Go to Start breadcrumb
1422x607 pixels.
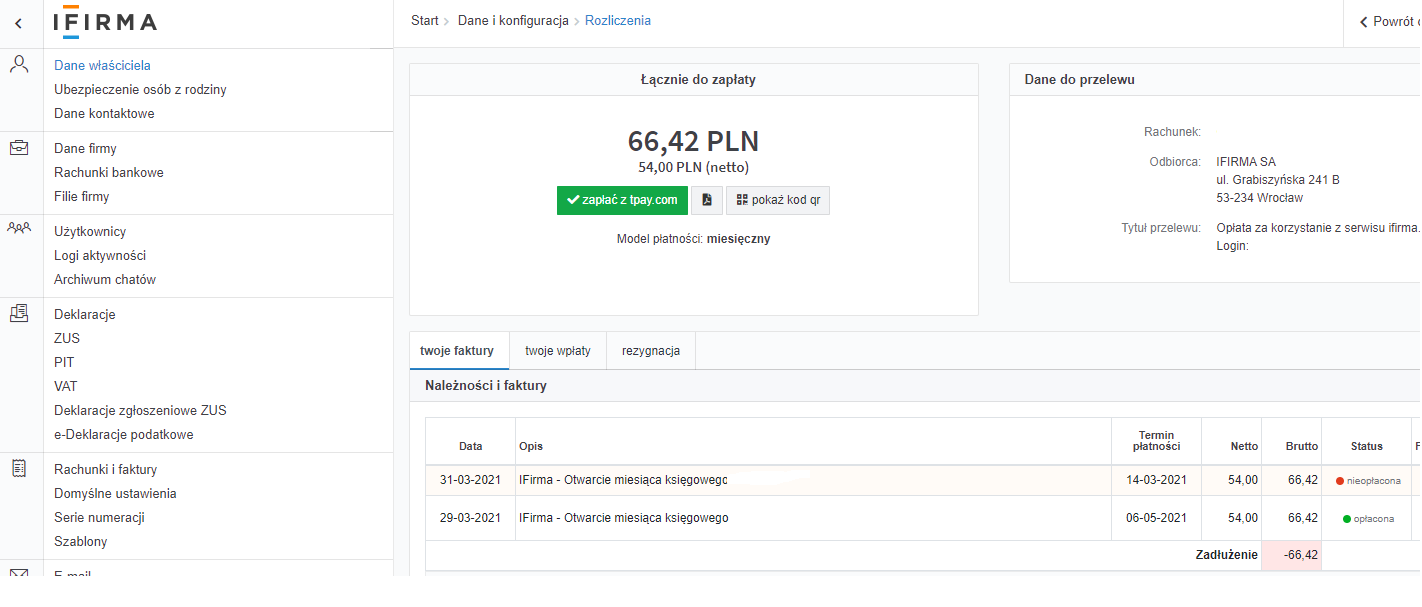[x=425, y=20]
